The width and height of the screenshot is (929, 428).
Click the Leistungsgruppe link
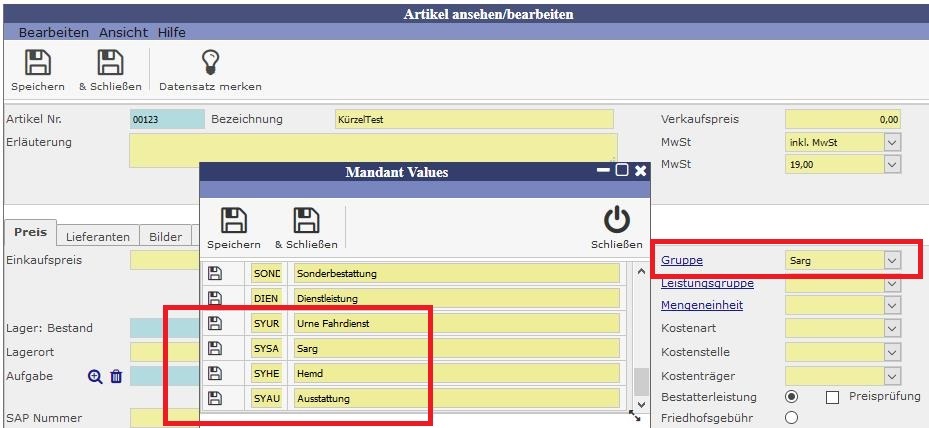[706, 283]
